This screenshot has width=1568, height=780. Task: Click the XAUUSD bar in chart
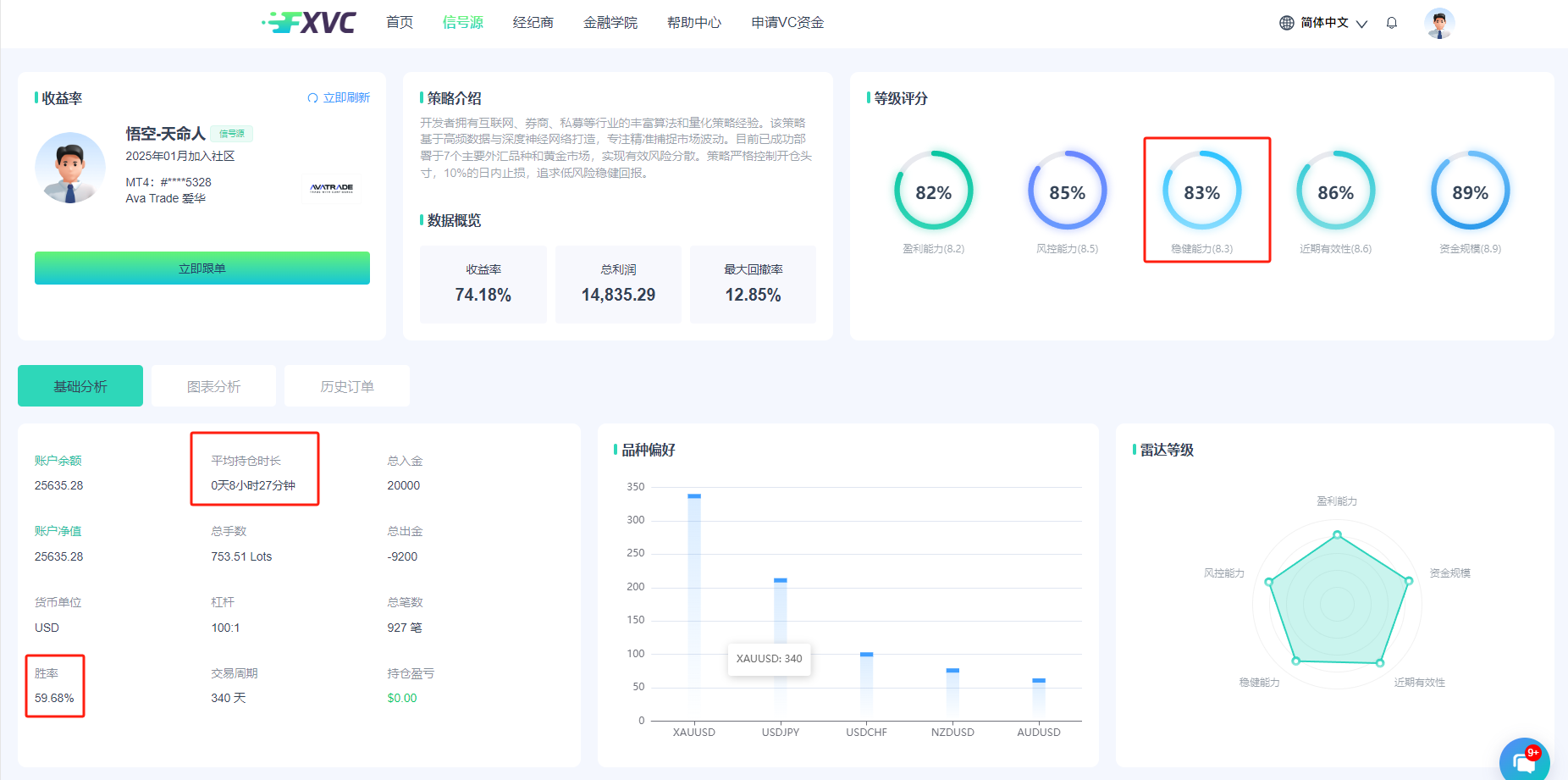tap(694, 603)
